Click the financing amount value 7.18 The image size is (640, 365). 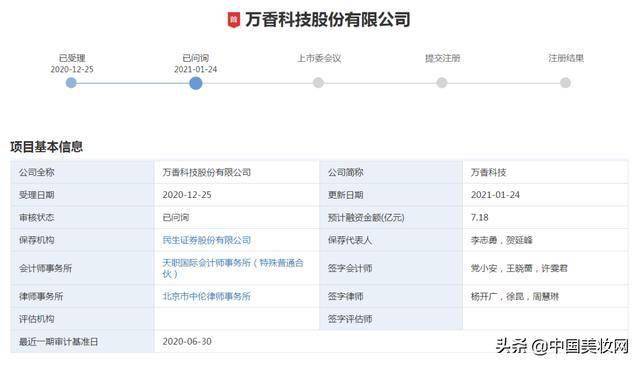pyautogui.click(x=480, y=217)
